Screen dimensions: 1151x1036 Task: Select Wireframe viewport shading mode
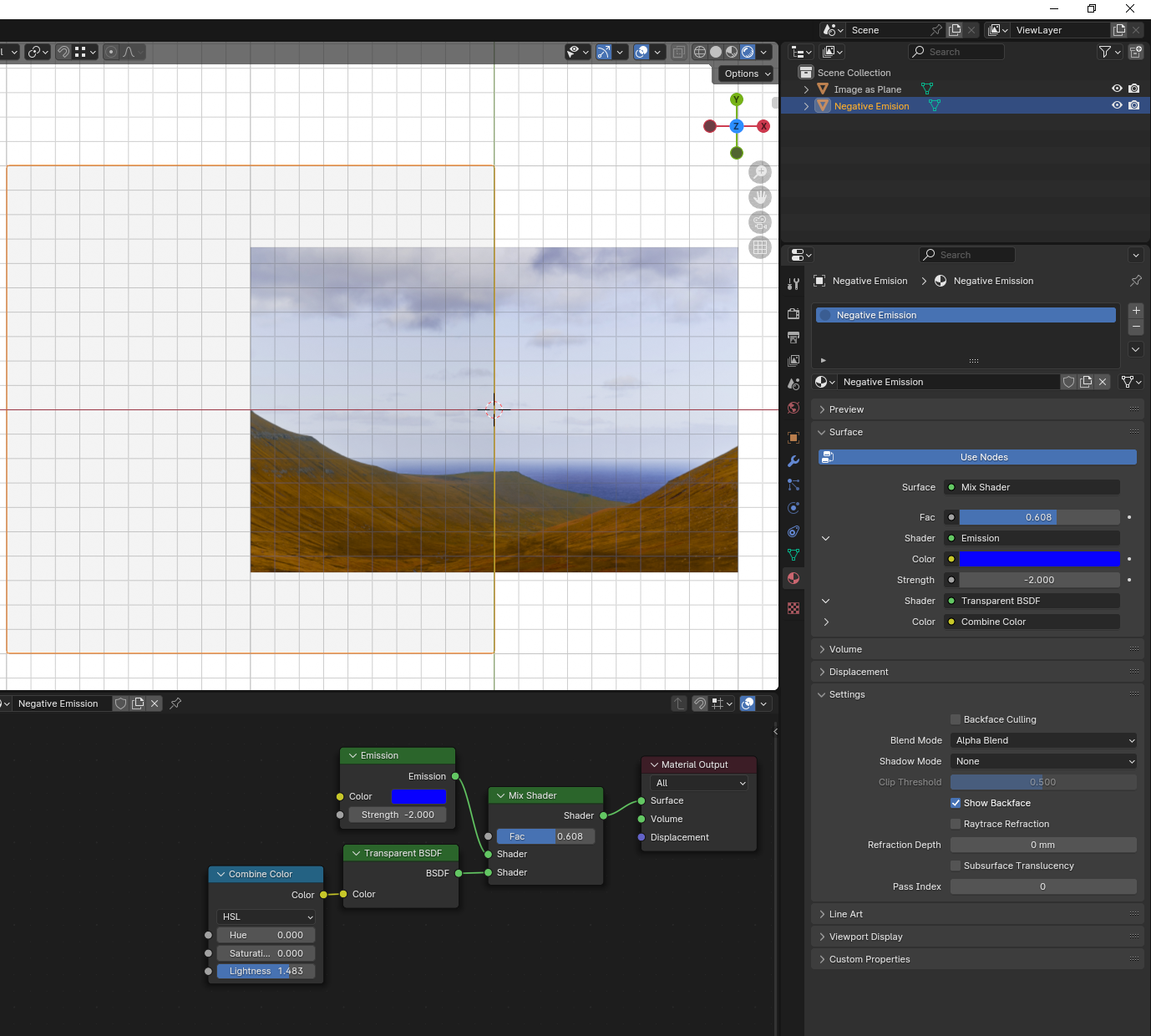(x=700, y=52)
